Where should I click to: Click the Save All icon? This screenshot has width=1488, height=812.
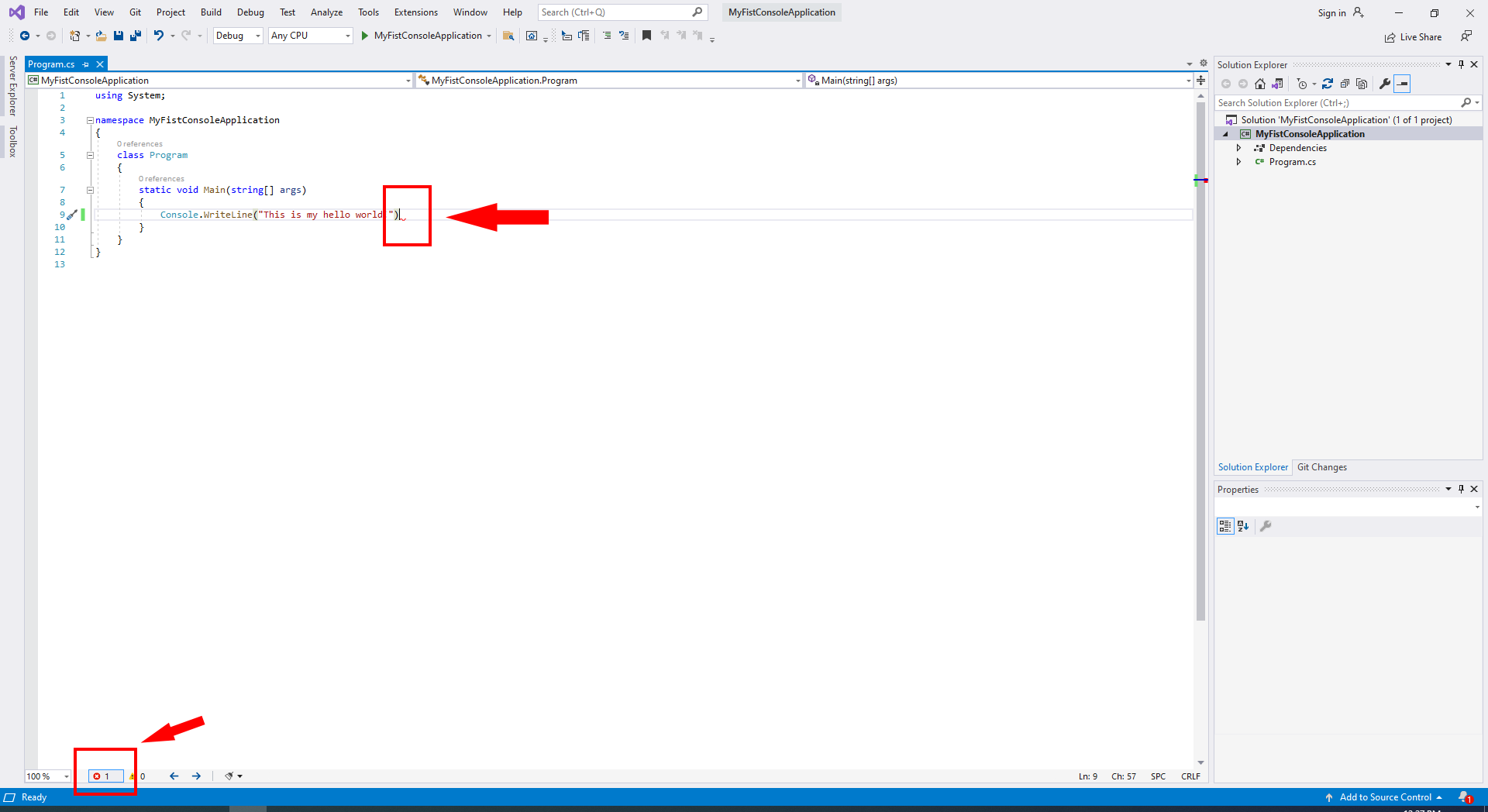136,36
